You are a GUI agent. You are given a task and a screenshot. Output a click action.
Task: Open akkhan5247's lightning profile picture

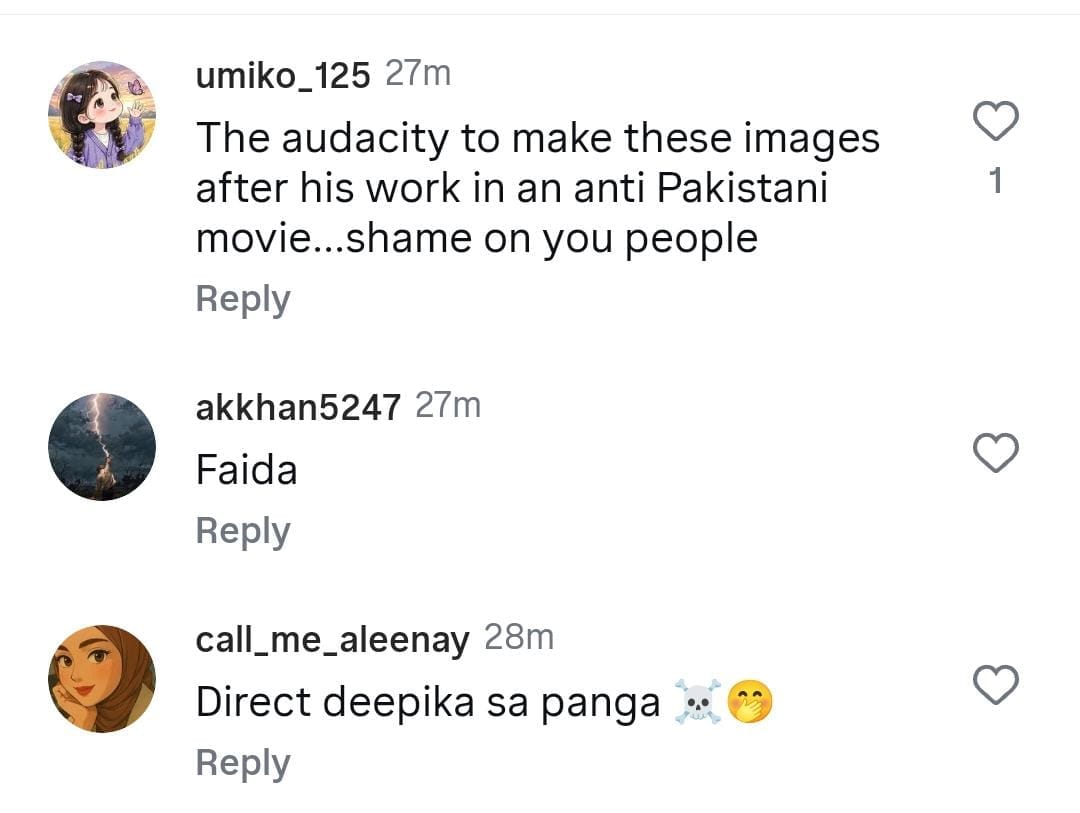pos(102,446)
